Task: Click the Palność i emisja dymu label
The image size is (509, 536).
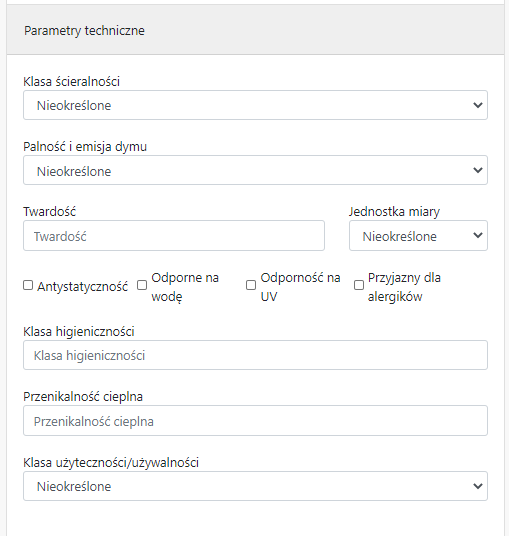Action: 85,147
